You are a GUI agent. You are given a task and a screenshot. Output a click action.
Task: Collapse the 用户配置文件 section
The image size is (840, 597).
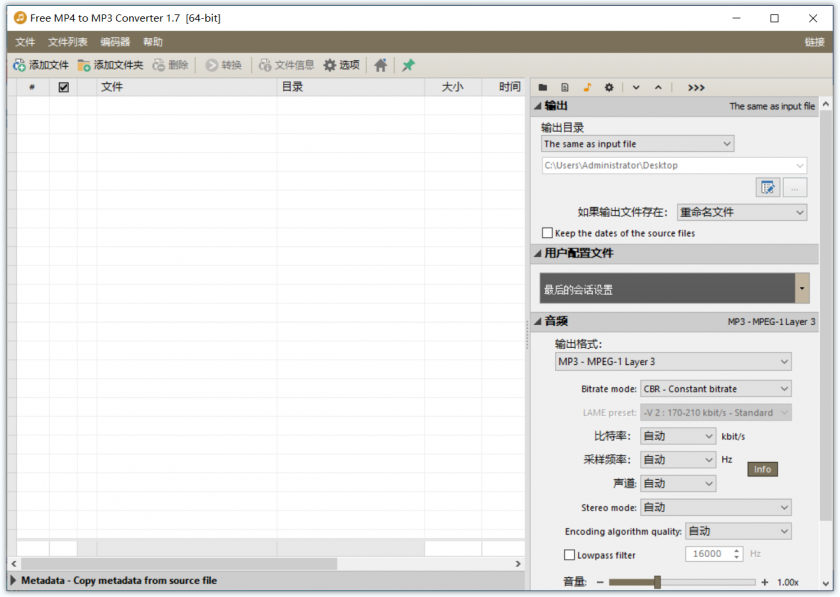pos(537,253)
